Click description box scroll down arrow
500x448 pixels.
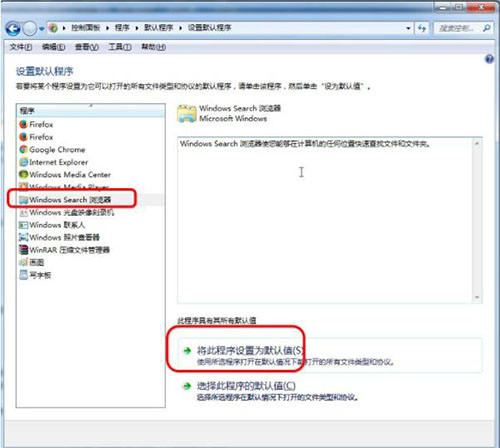pos(477,297)
